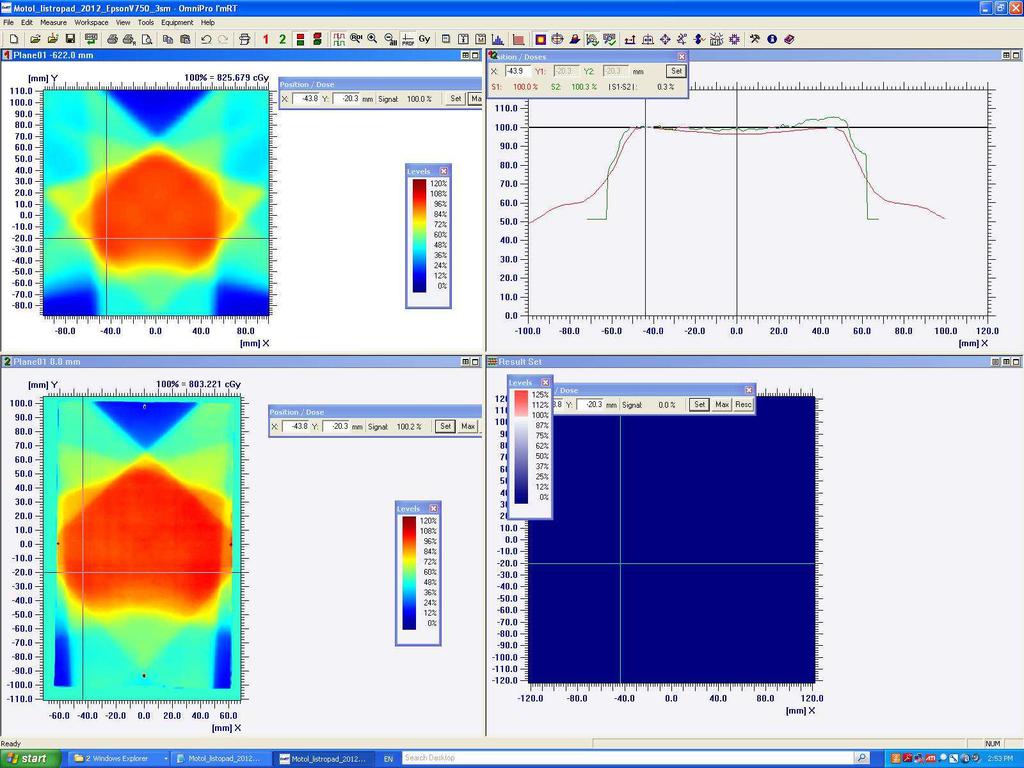Screen dimensions: 1024x768
Task: Click the Gy dose unit icon
Action: point(424,39)
